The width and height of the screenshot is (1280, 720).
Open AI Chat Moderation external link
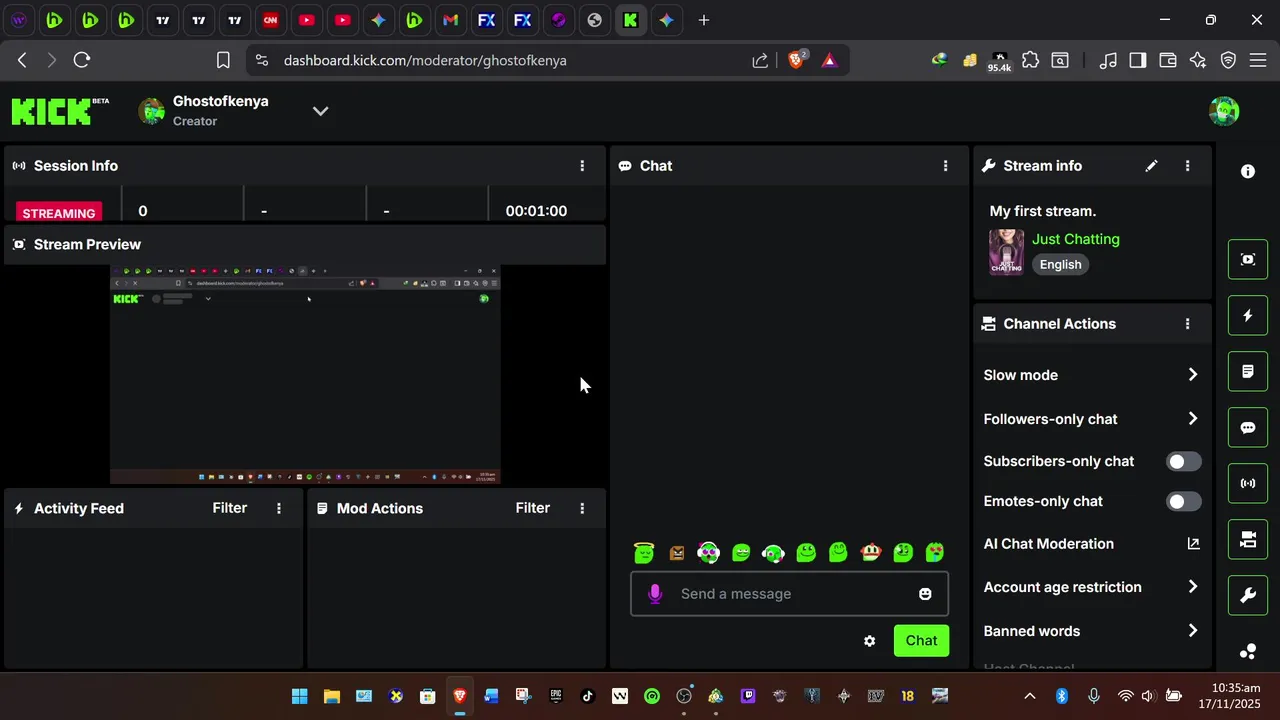pyautogui.click(x=1193, y=544)
